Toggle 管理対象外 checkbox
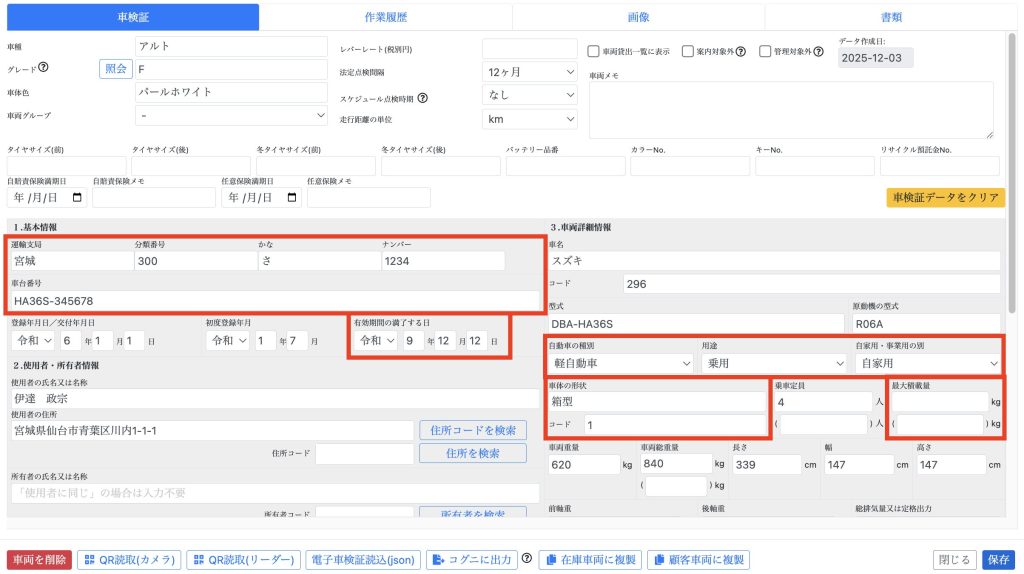1024x574 pixels. (765, 51)
